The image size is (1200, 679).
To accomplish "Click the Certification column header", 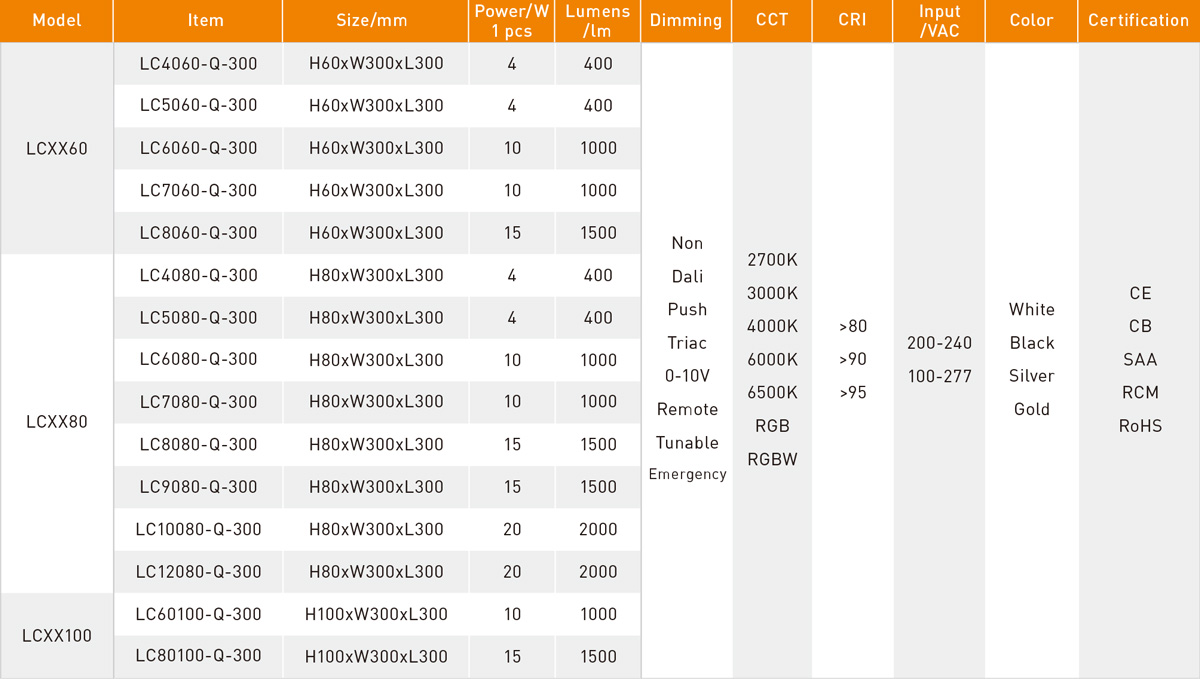I will 1139,20.
